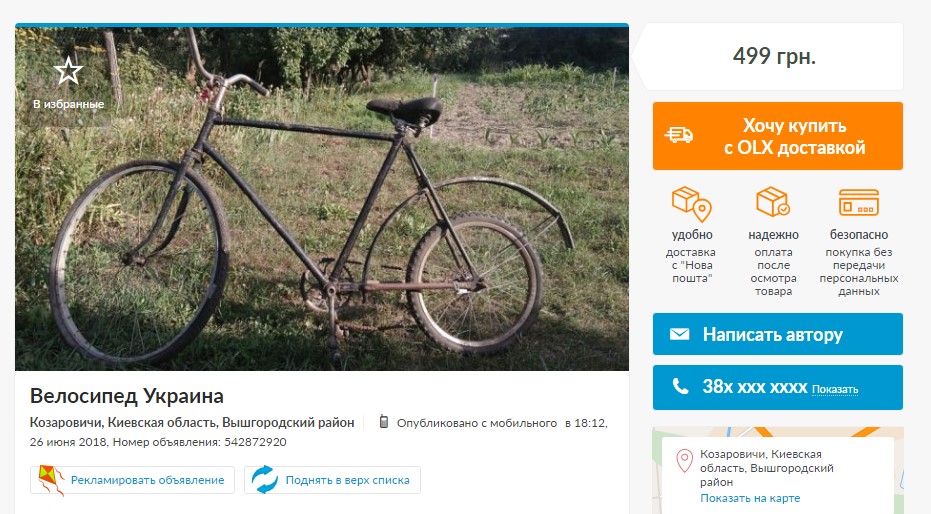Reveal phone number via 'Показать' link
The height and width of the screenshot is (514, 931).
(x=835, y=389)
